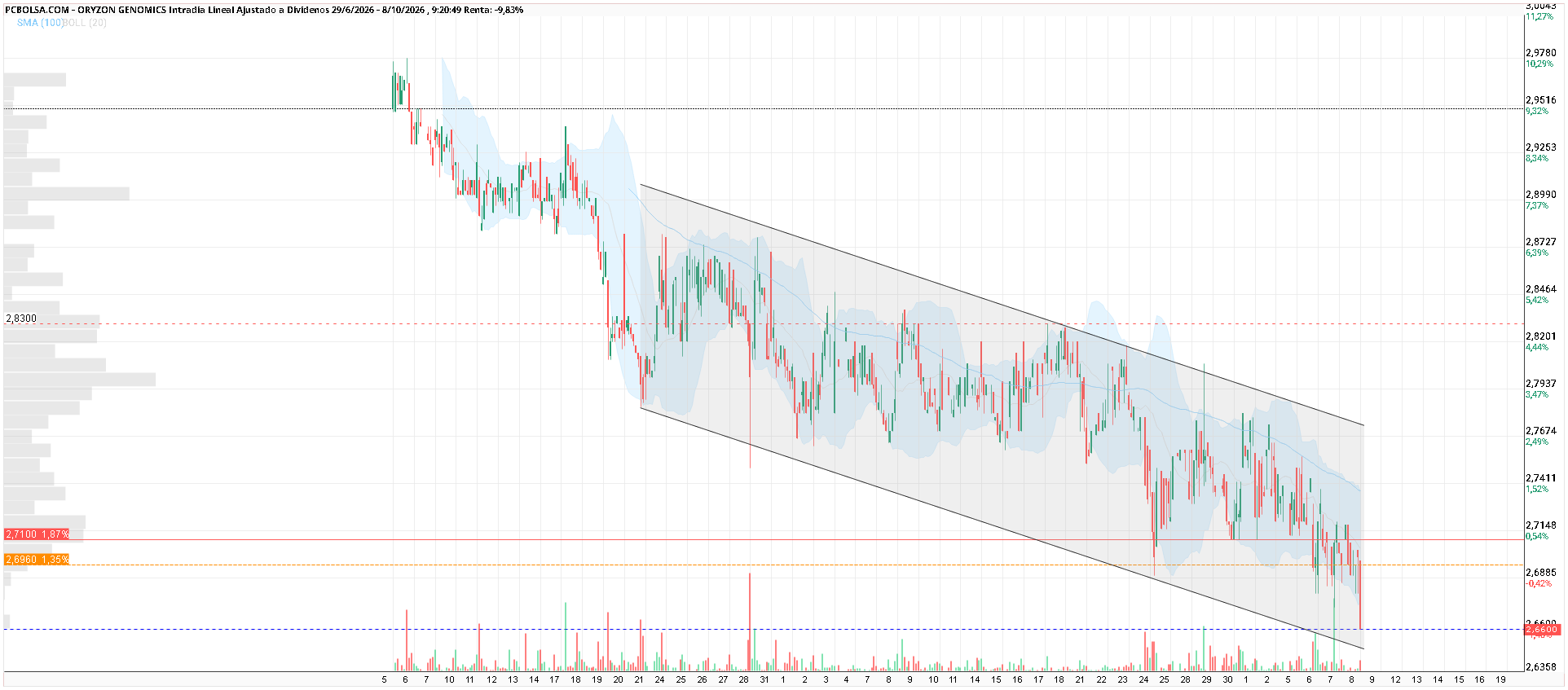Click the 2,7674 price axis label
This screenshot has width=1568, height=690.
pyautogui.click(x=1540, y=431)
